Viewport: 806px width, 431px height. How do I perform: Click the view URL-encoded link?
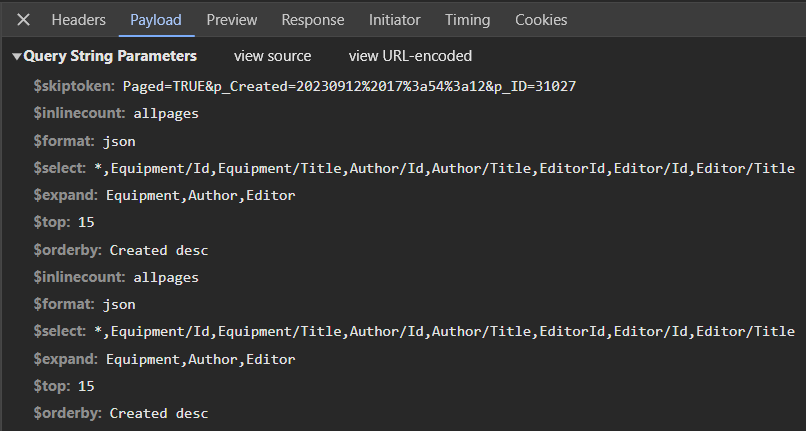point(410,56)
